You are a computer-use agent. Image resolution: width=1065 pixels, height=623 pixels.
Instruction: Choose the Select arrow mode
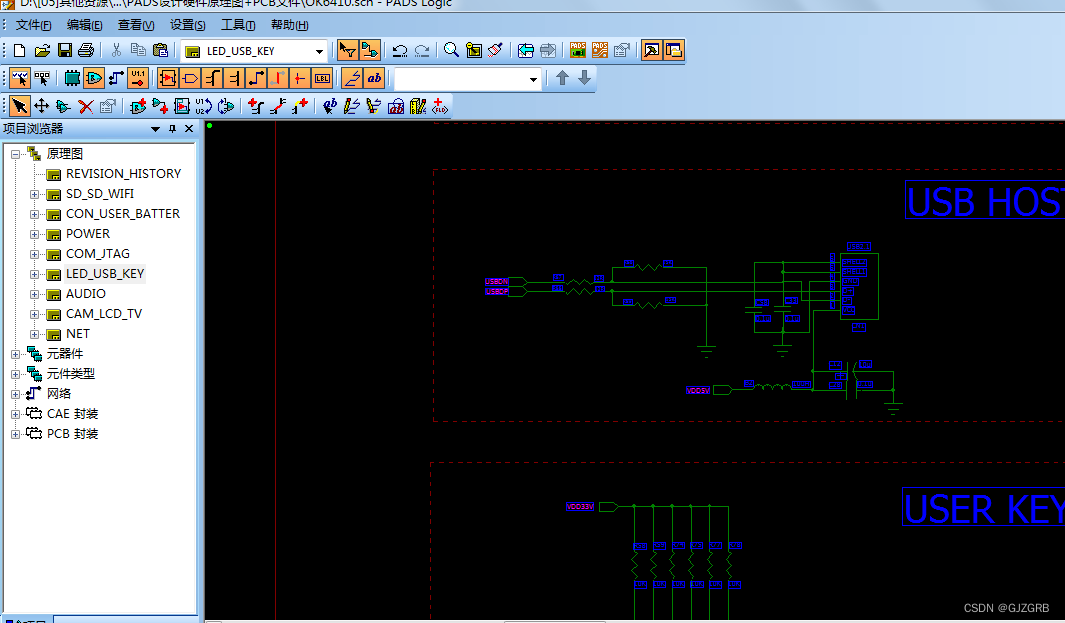click(20, 106)
